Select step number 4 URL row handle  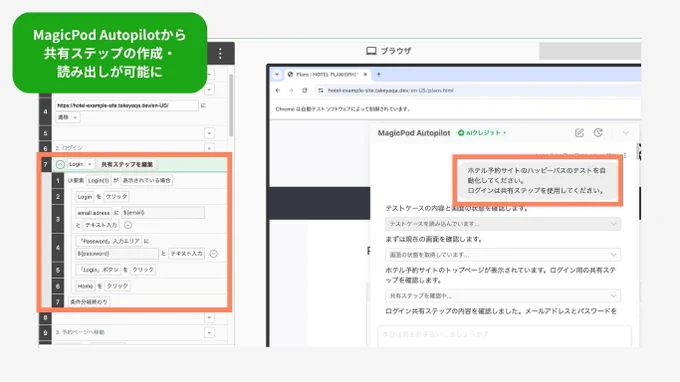tap(45, 111)
